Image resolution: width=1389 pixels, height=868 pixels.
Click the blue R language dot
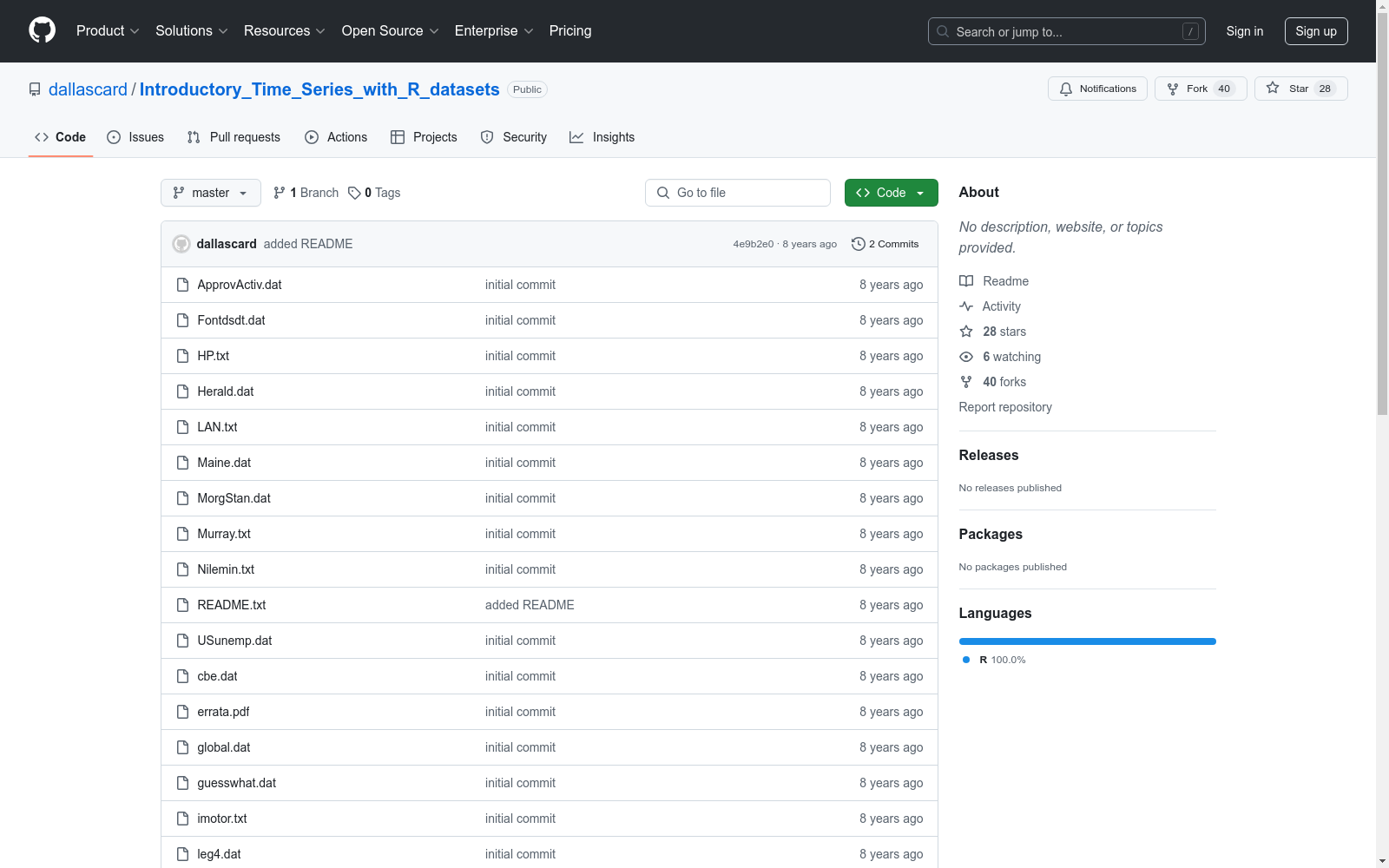(966, 660)
